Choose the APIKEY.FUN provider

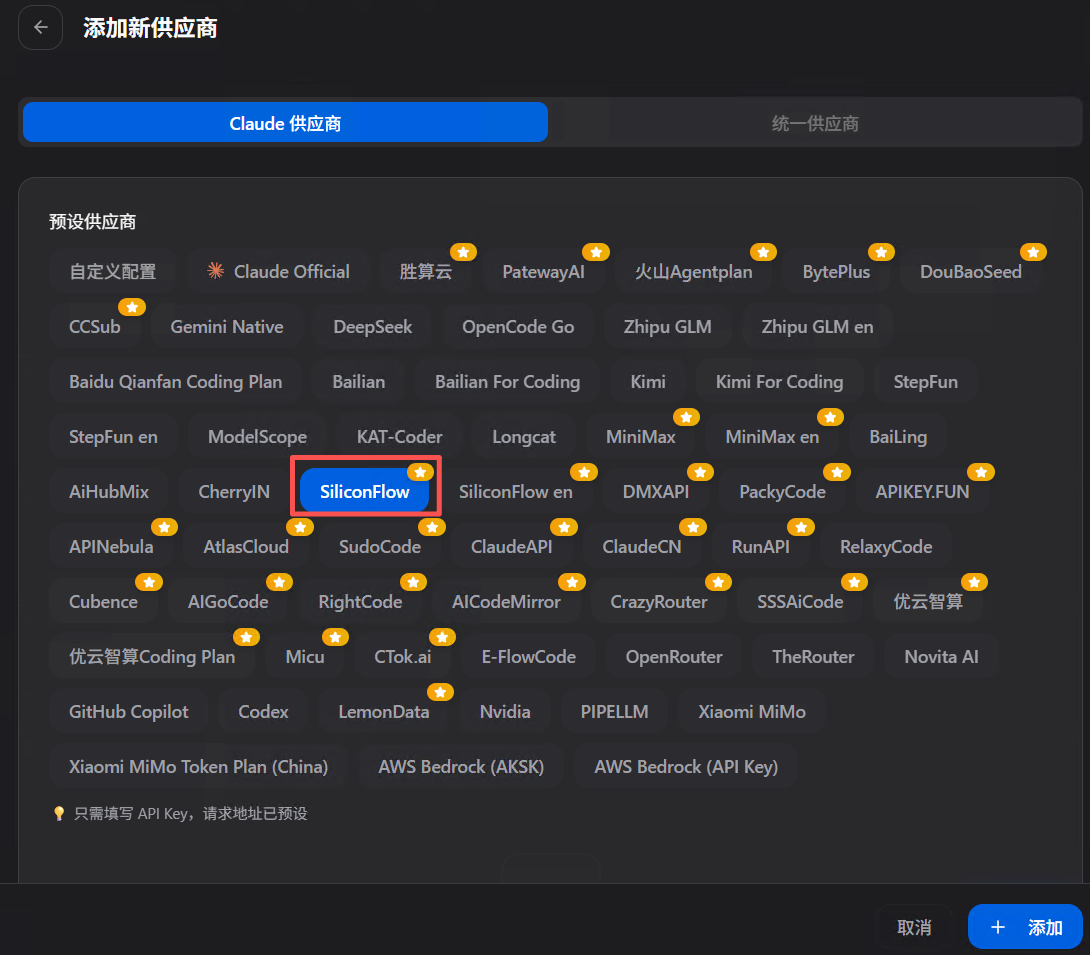tap(922, 491)
